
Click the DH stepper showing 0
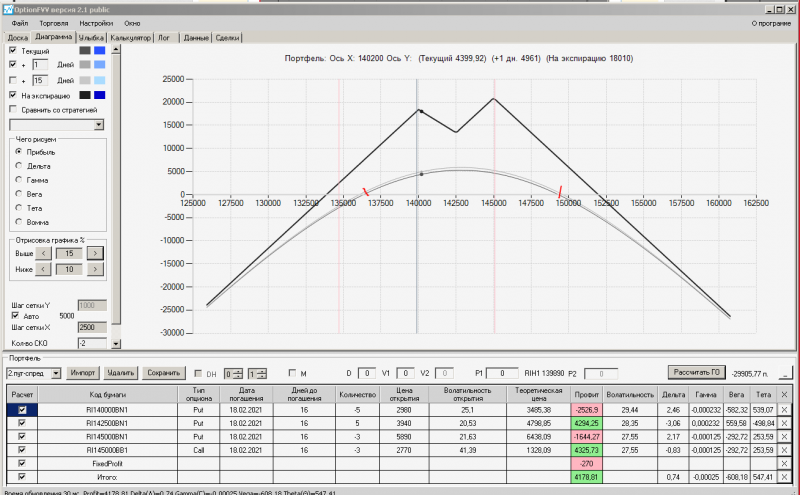[234, 374]
